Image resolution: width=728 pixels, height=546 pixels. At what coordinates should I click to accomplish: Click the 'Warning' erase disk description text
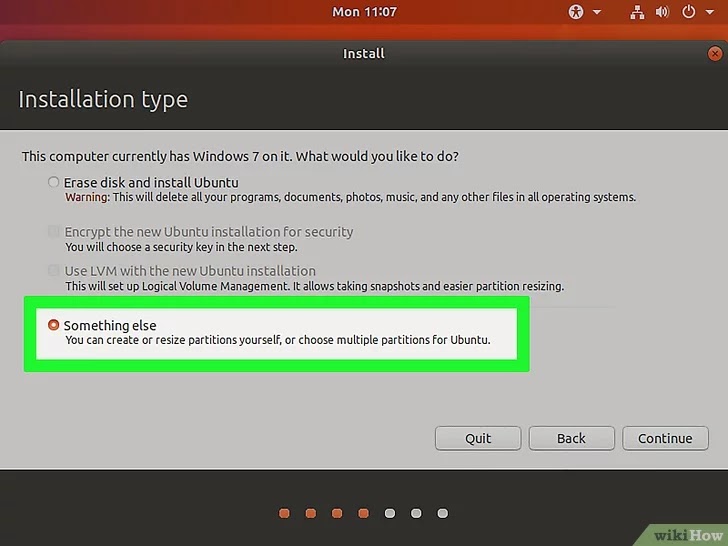[351, 197]
